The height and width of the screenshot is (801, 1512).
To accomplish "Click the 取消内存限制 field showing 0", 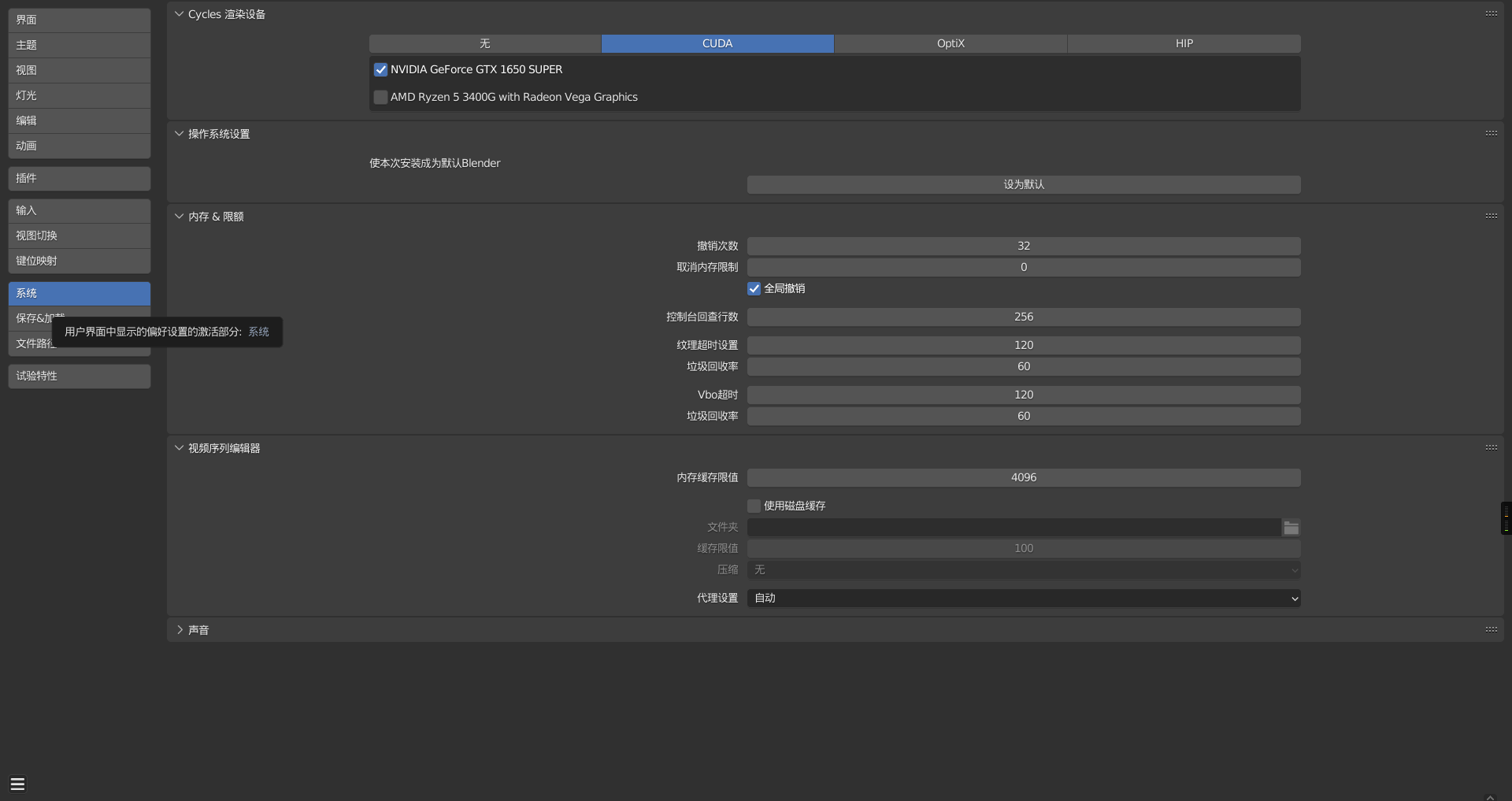I will tap(1024, 267).
